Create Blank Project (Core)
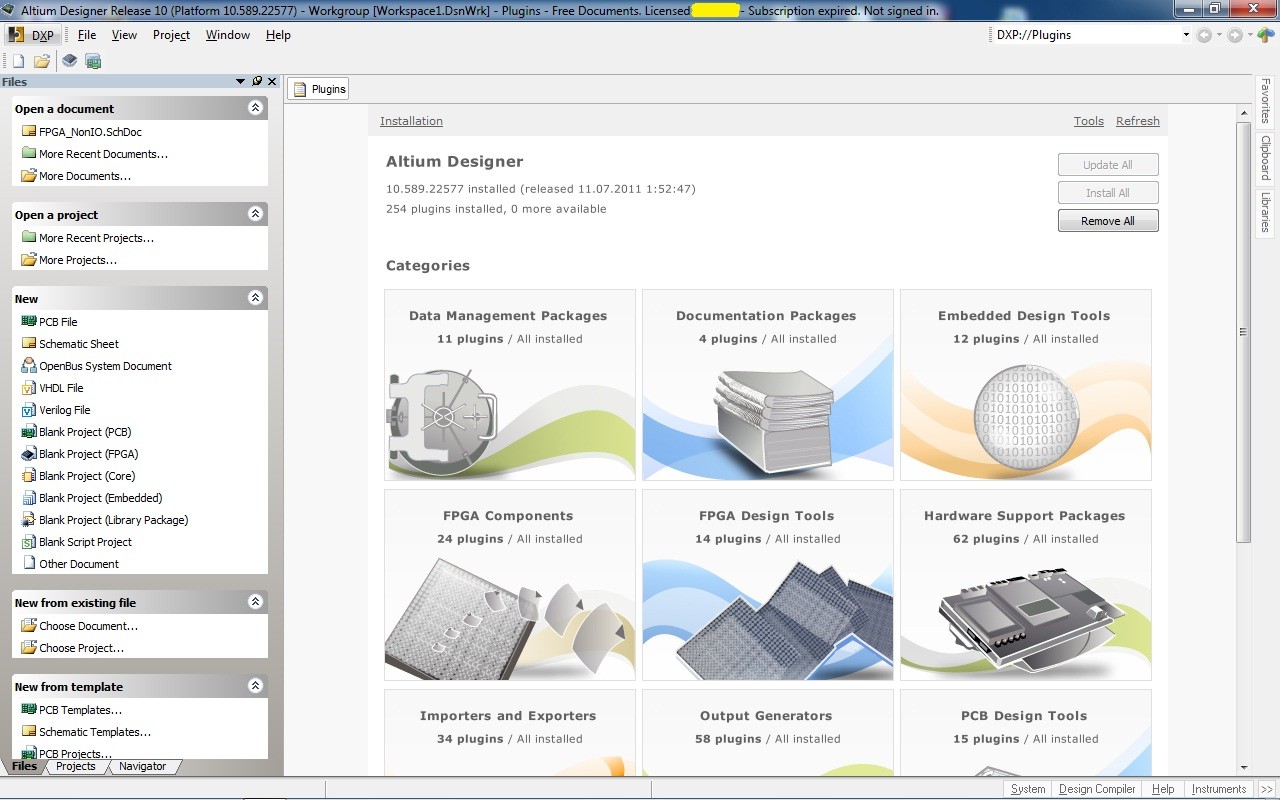 (79, 476)
